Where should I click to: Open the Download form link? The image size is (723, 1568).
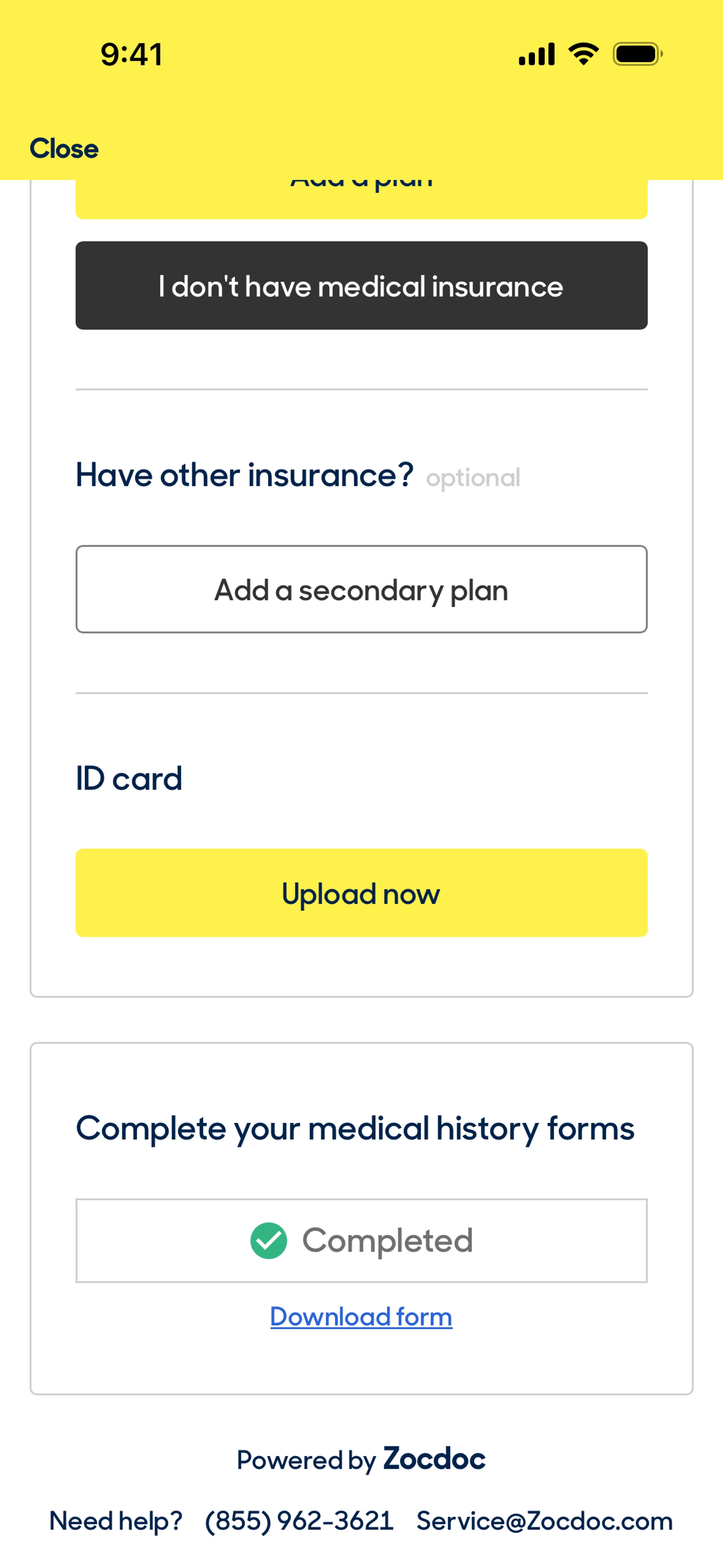coord(361,1317)
